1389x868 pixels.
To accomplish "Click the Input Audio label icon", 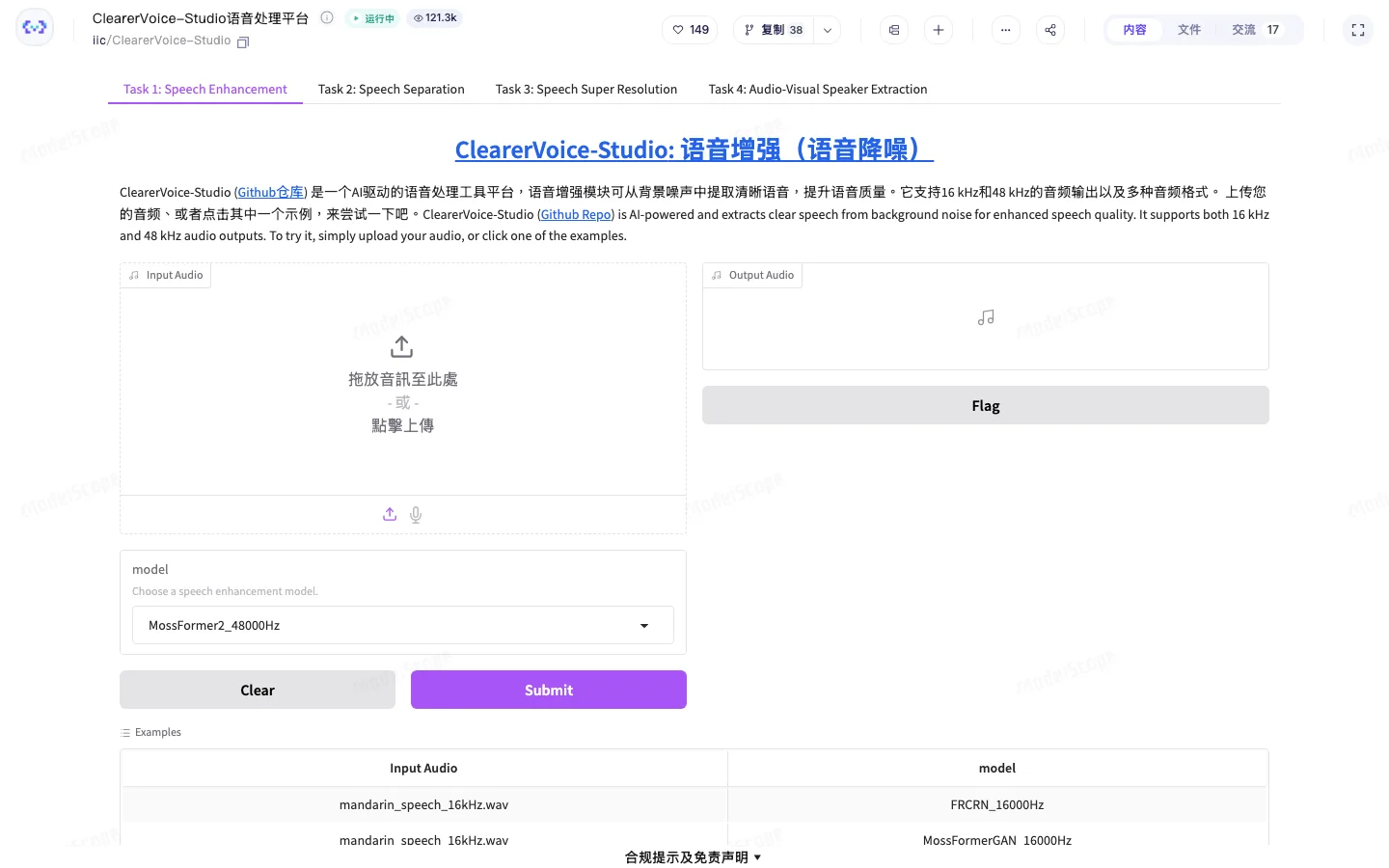I will click(134, 275).
